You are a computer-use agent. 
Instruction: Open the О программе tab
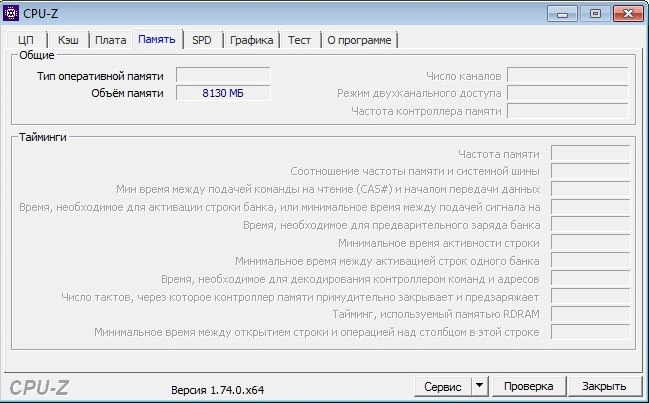click(x=359, y=40)
